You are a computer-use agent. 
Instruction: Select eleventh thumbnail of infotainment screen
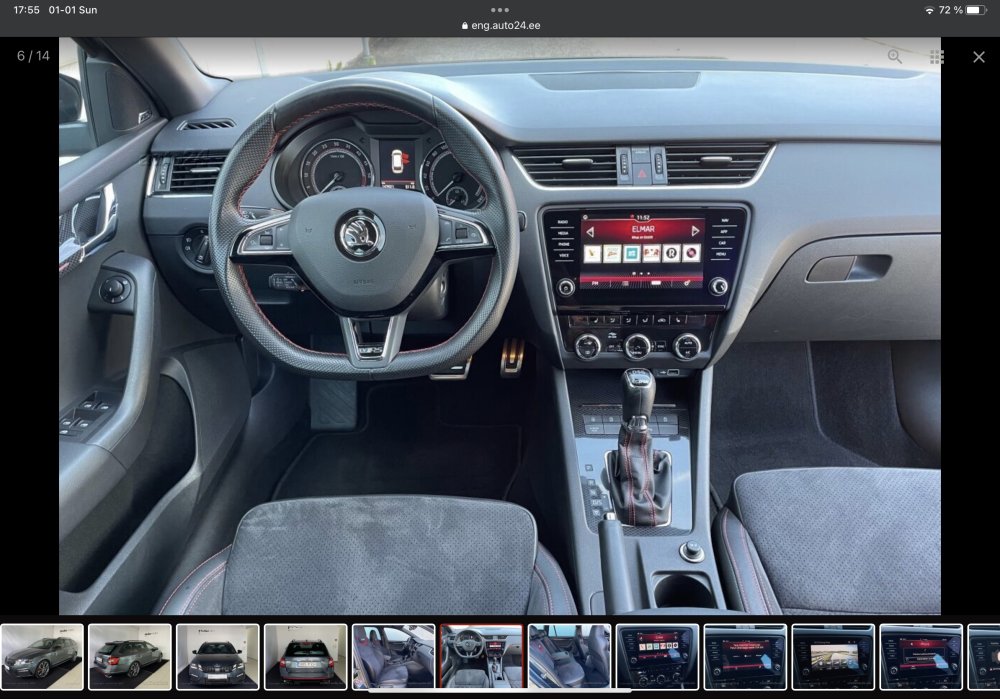(922, 657)
